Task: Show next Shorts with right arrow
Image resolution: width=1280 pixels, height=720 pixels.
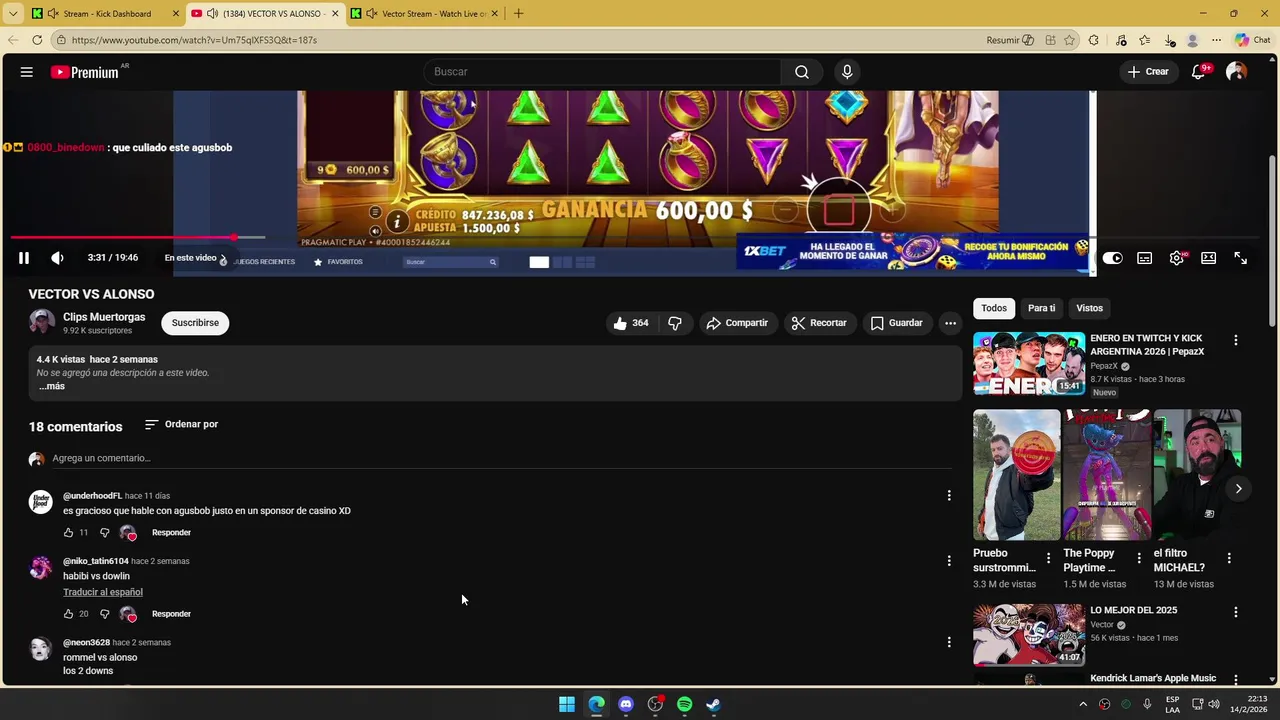Action: point(1238,489)
